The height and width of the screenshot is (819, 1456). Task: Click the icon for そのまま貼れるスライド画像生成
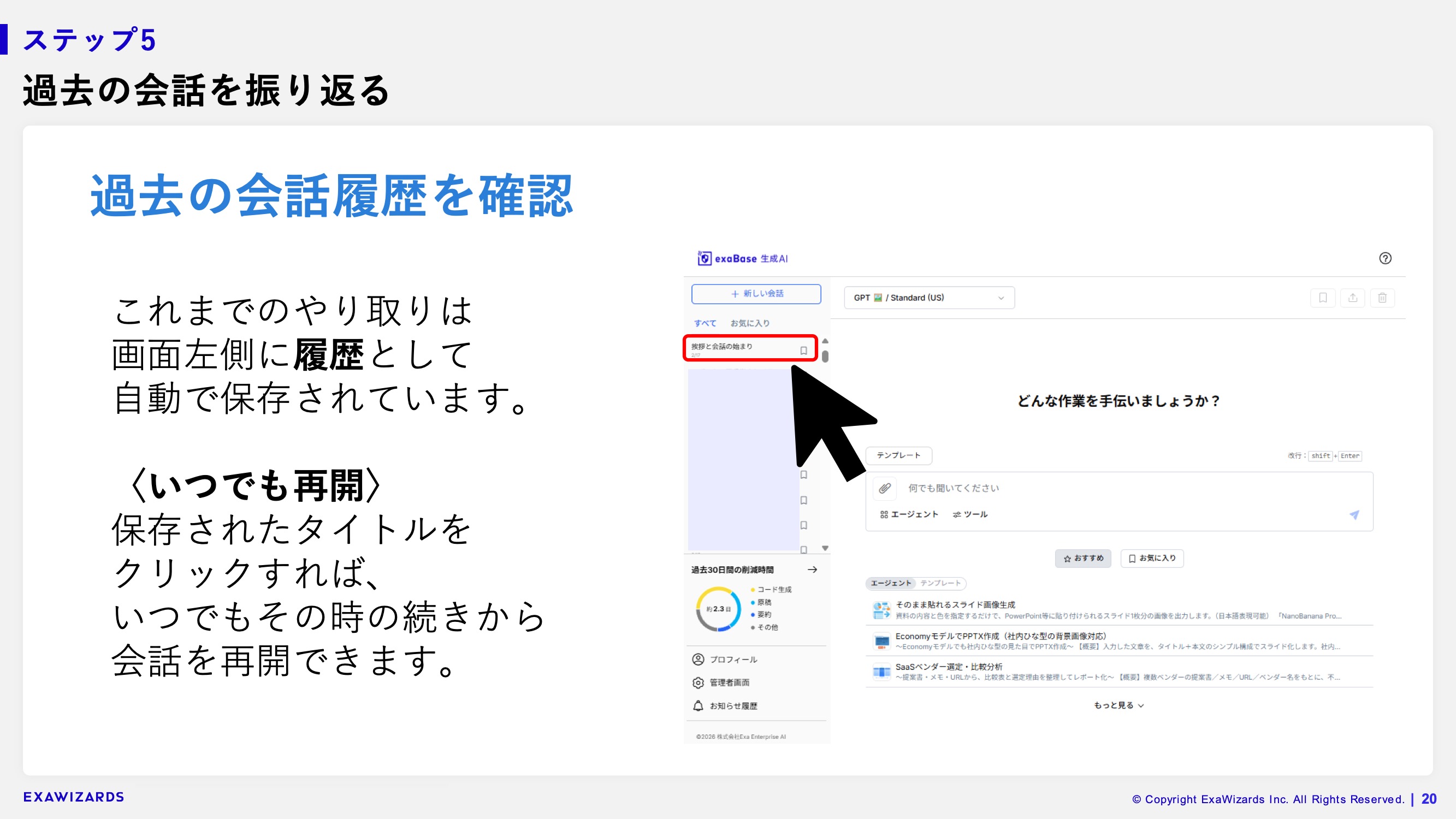pos(881,610)
